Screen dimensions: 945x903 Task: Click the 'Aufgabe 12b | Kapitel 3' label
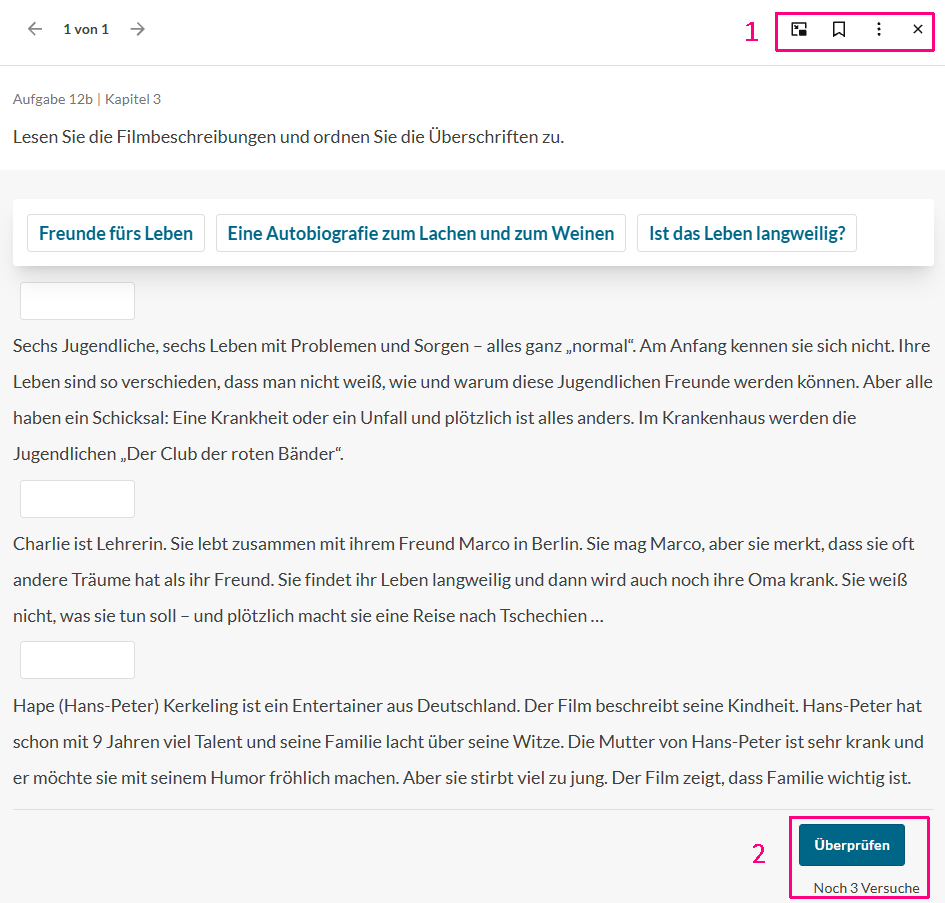point(87,99)
